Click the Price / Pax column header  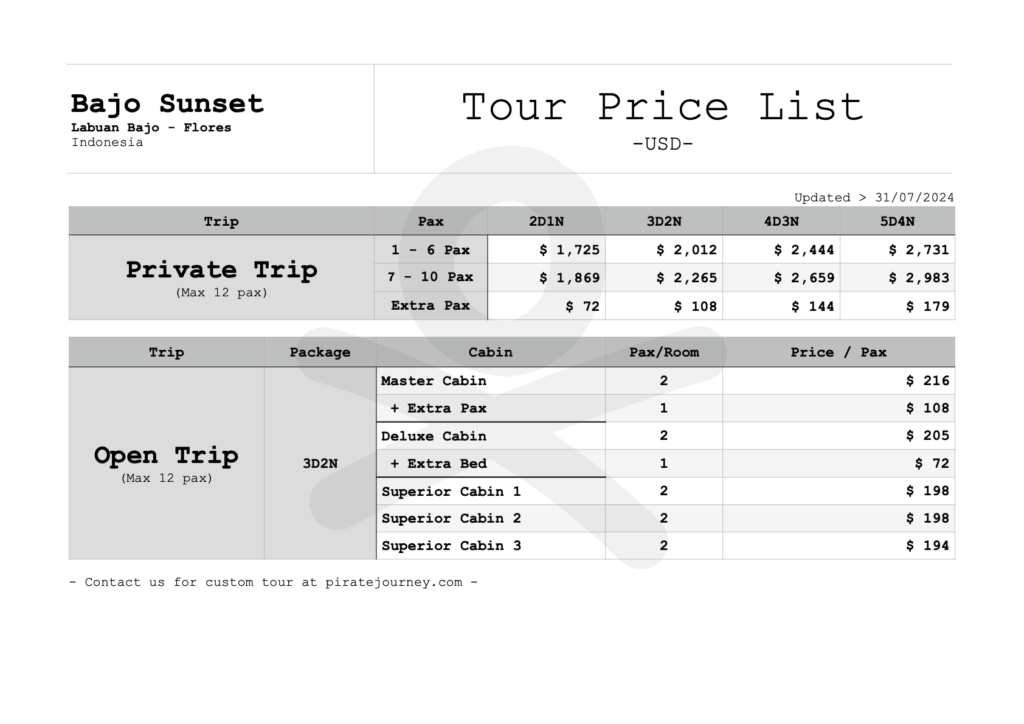839,353
